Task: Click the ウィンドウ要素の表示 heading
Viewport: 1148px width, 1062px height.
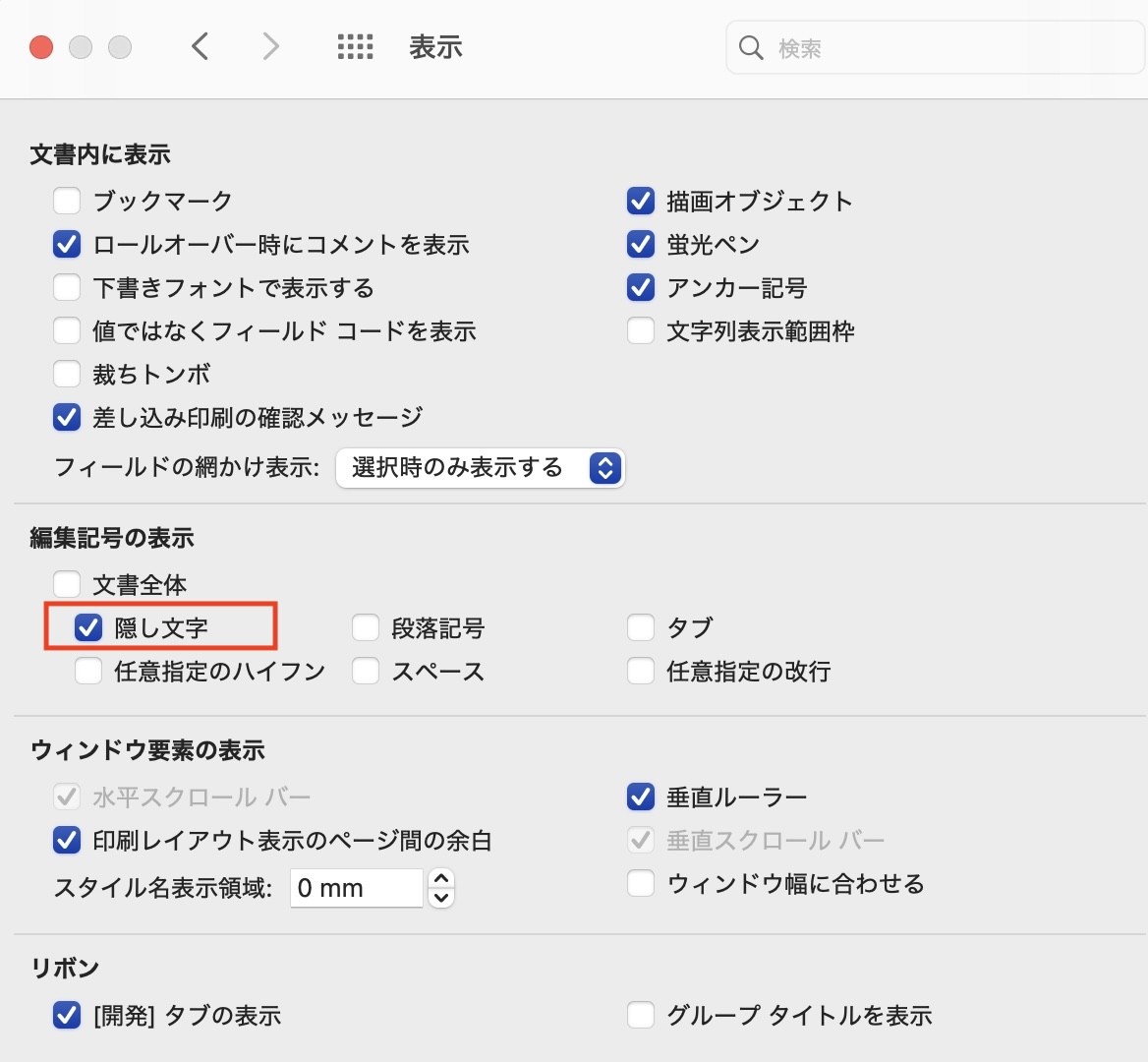Action: tap(147, 750)
